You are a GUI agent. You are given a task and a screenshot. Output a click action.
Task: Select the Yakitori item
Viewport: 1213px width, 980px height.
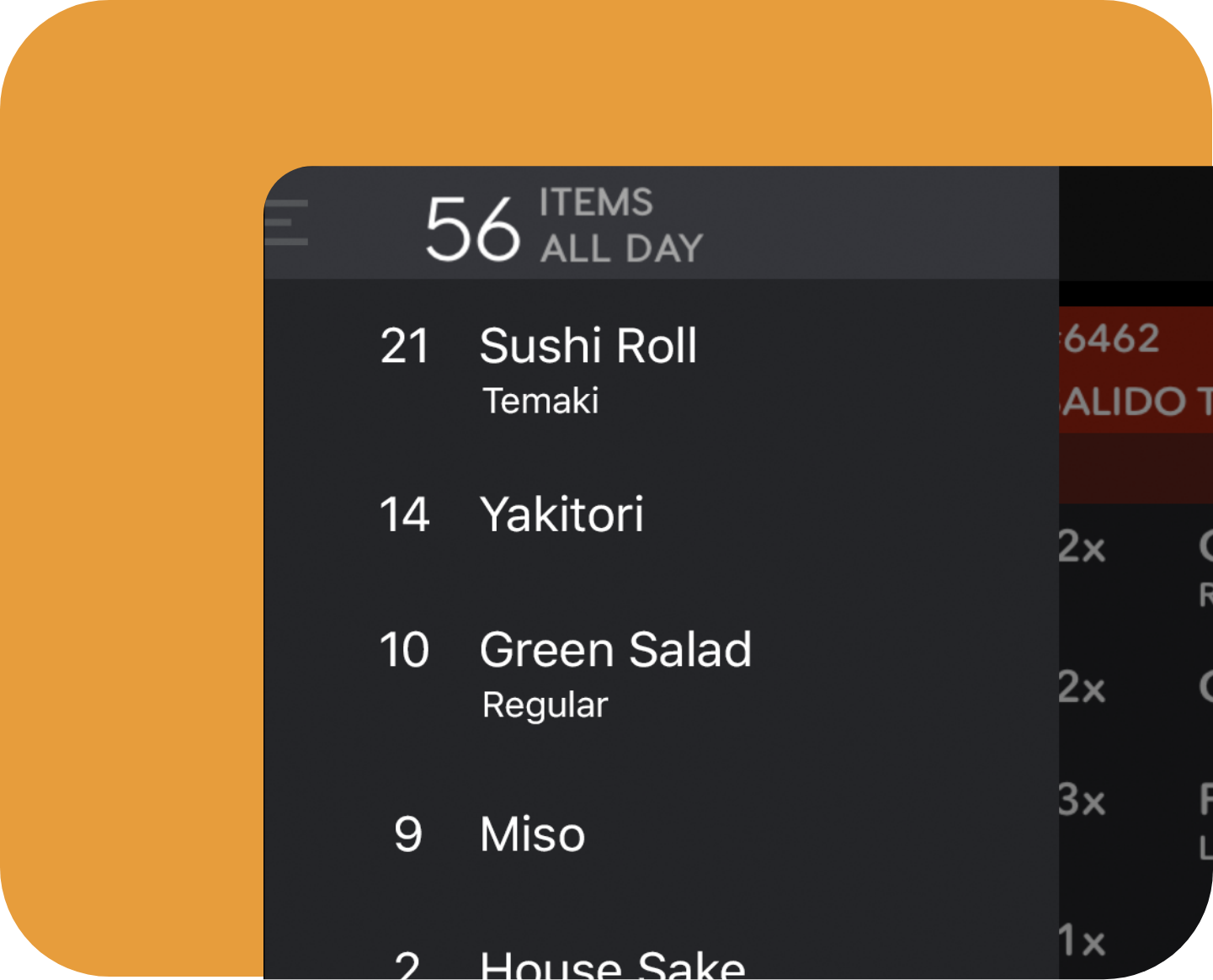[561, 514]
